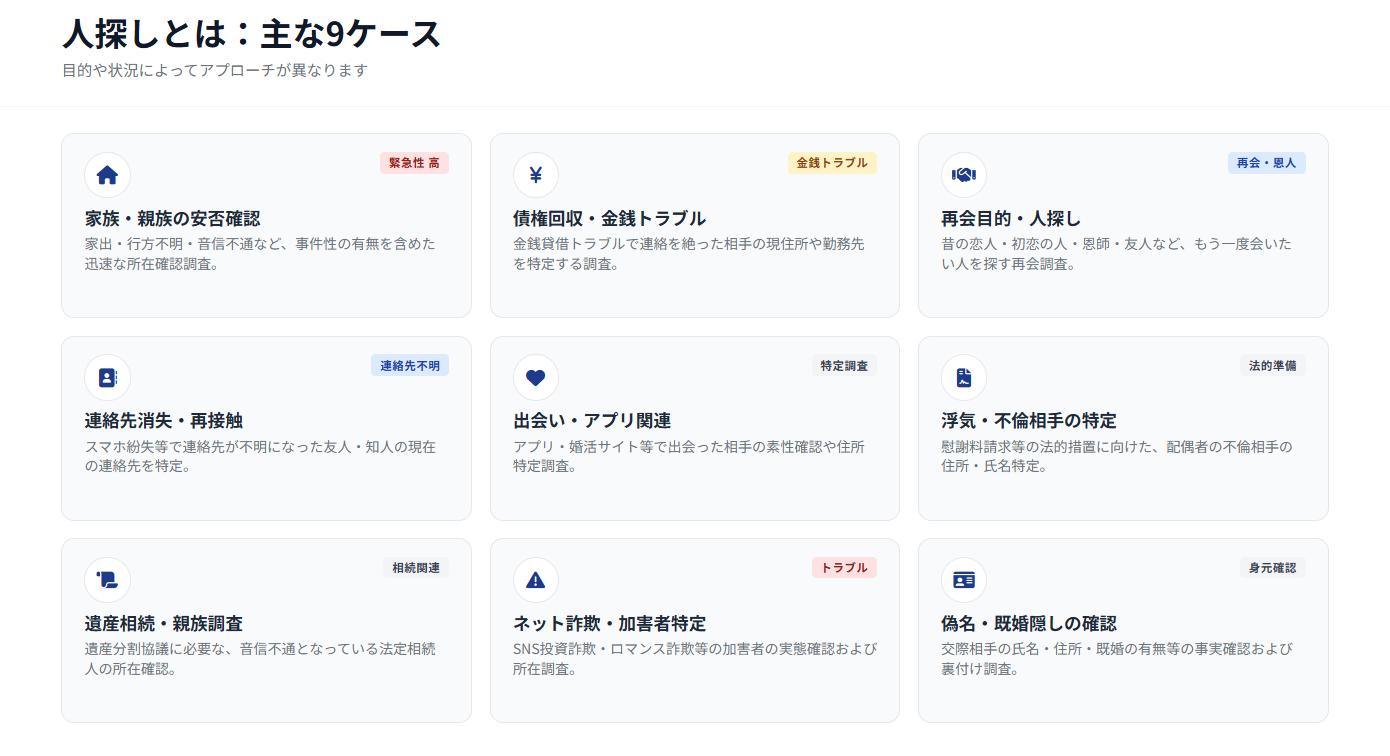The width and height of the screenshot is (1390, 756).
Task: Click the address book icon
Action: pyautogui.click(x=107, y=378)
